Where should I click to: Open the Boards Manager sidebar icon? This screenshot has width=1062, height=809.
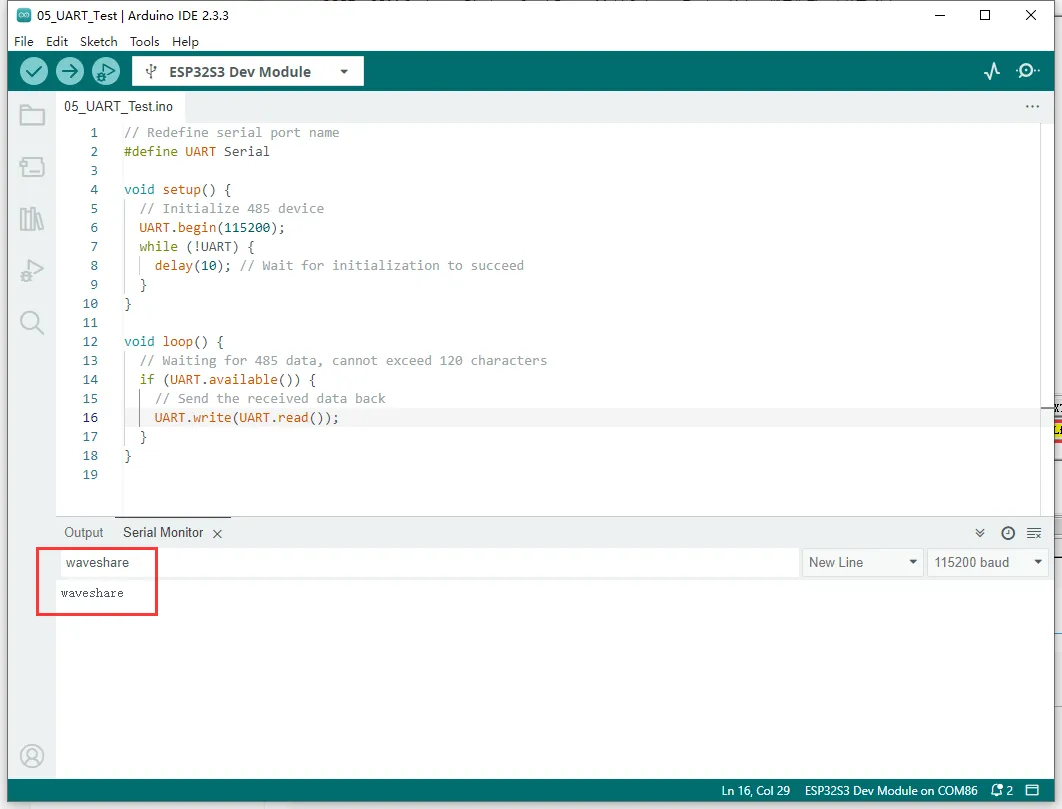point(32,167)
